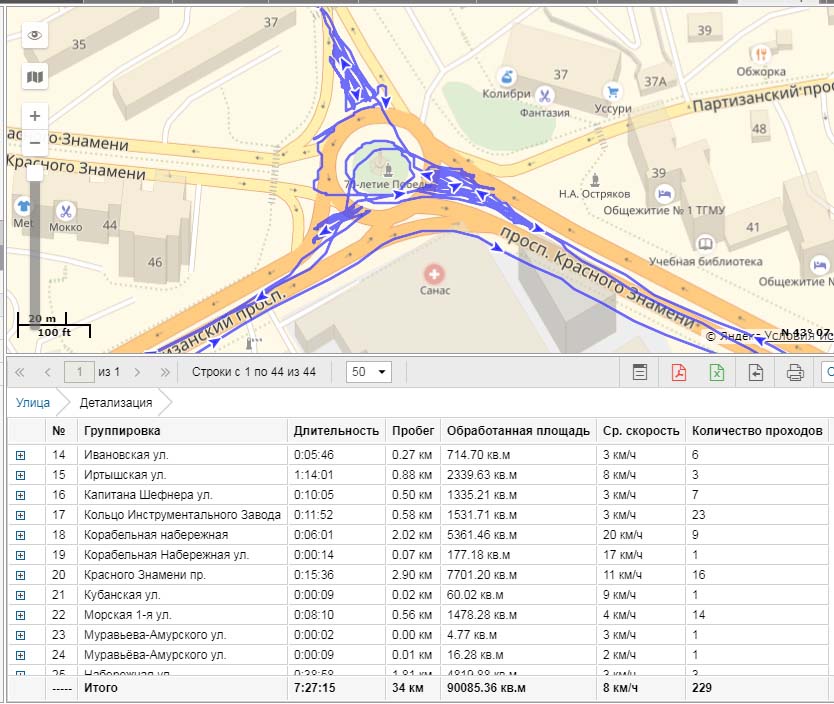Click the report template icon

[640, 372]
